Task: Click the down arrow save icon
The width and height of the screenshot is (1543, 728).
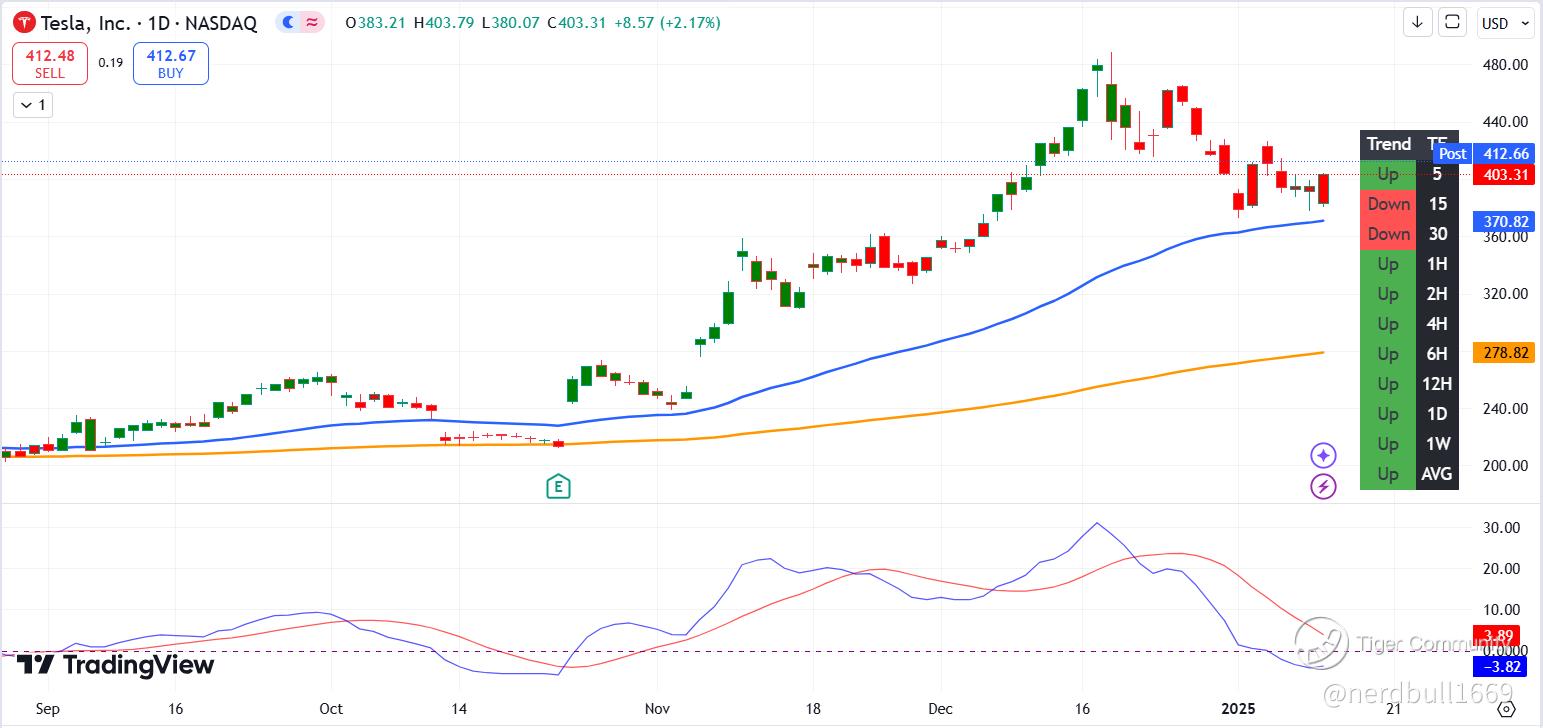Action: click(1417, 22)
